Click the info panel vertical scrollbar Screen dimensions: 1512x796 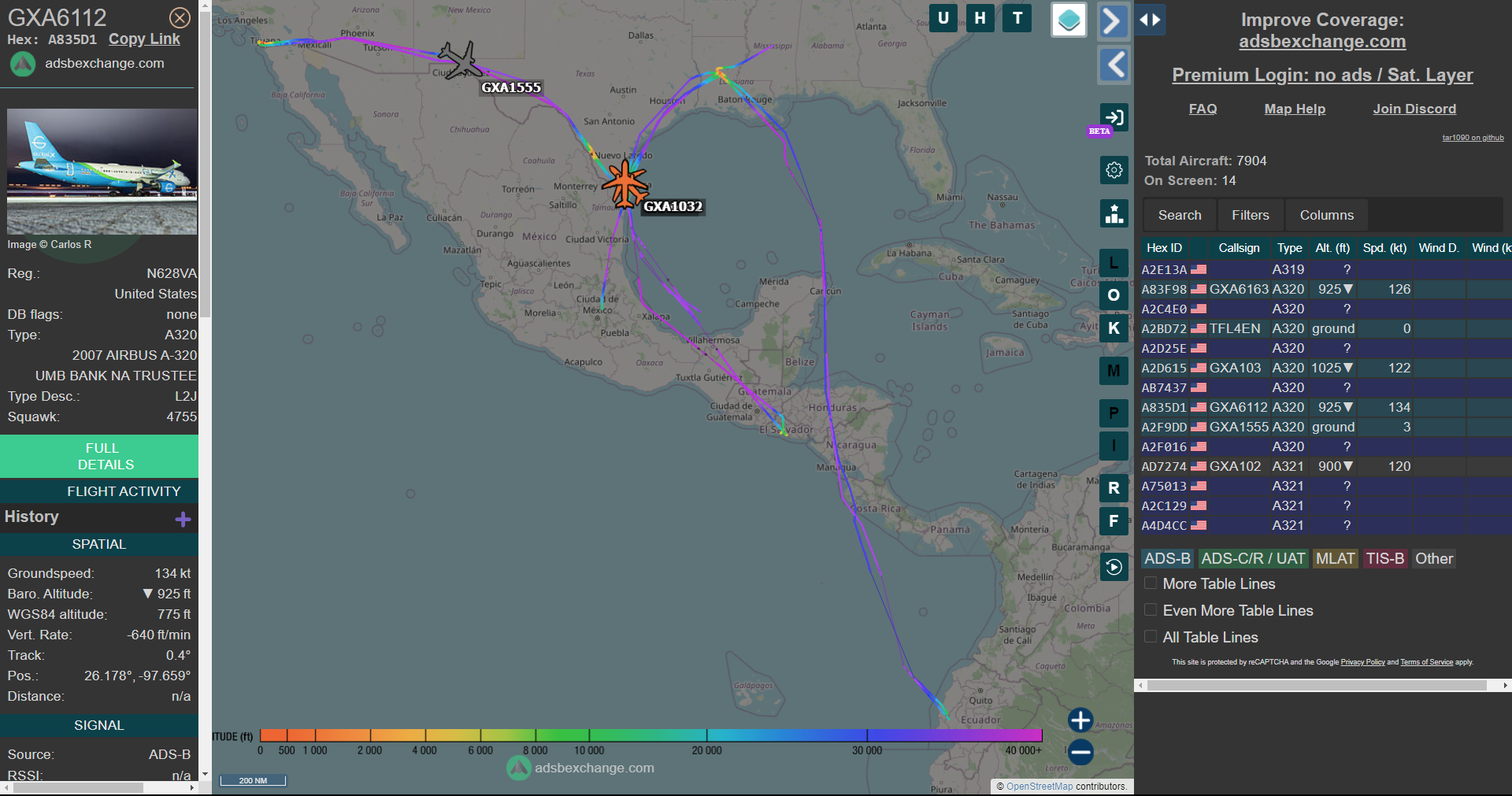pos(205,165)
